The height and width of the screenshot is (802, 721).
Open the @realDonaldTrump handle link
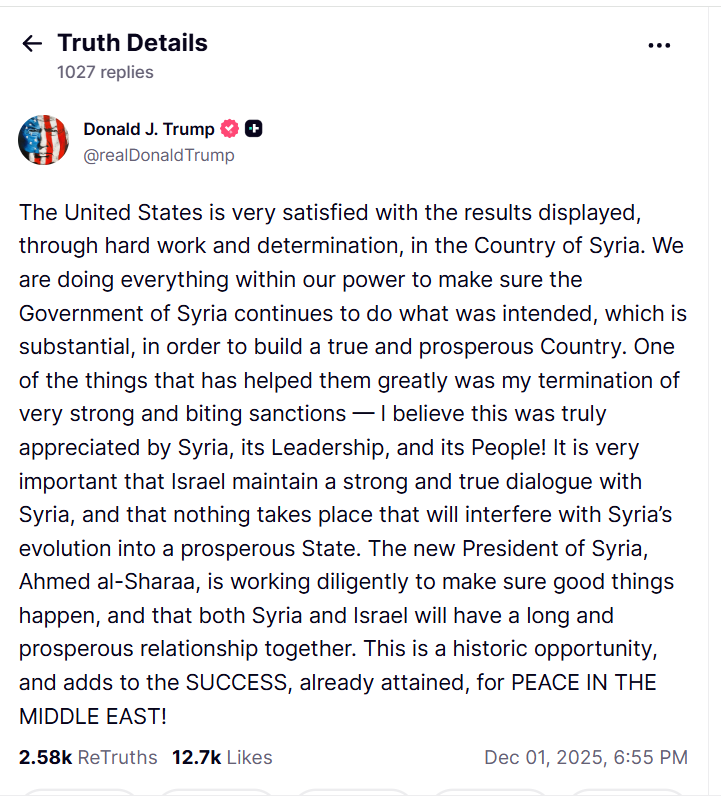tap(159, 155)
